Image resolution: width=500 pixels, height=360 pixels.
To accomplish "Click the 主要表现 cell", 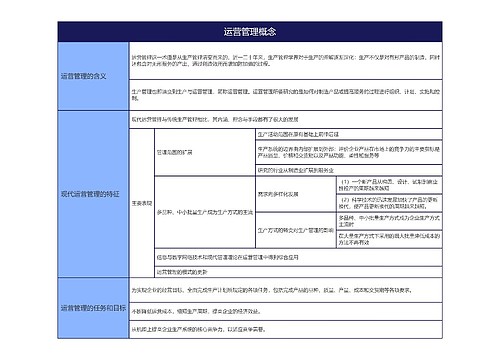I will (x=142, y=203).
